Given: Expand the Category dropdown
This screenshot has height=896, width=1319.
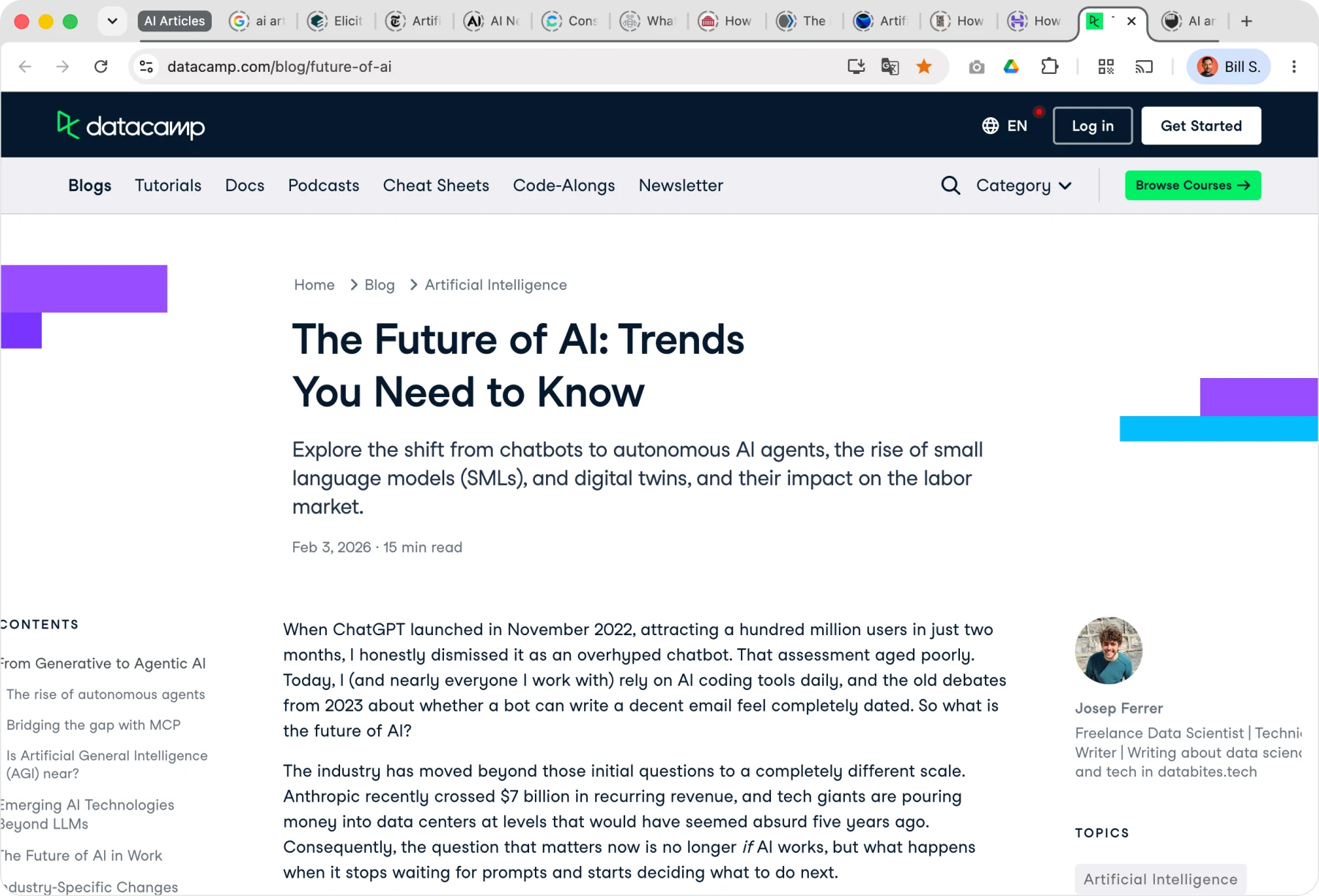Looking at the screenshot, I should tap(1024, 185).
